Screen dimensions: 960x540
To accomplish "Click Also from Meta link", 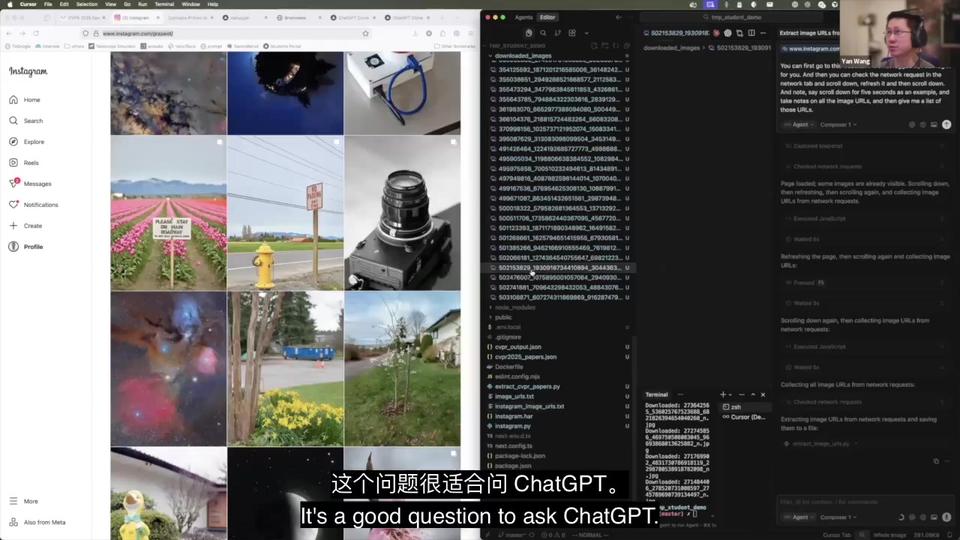I will click(37, 522).
